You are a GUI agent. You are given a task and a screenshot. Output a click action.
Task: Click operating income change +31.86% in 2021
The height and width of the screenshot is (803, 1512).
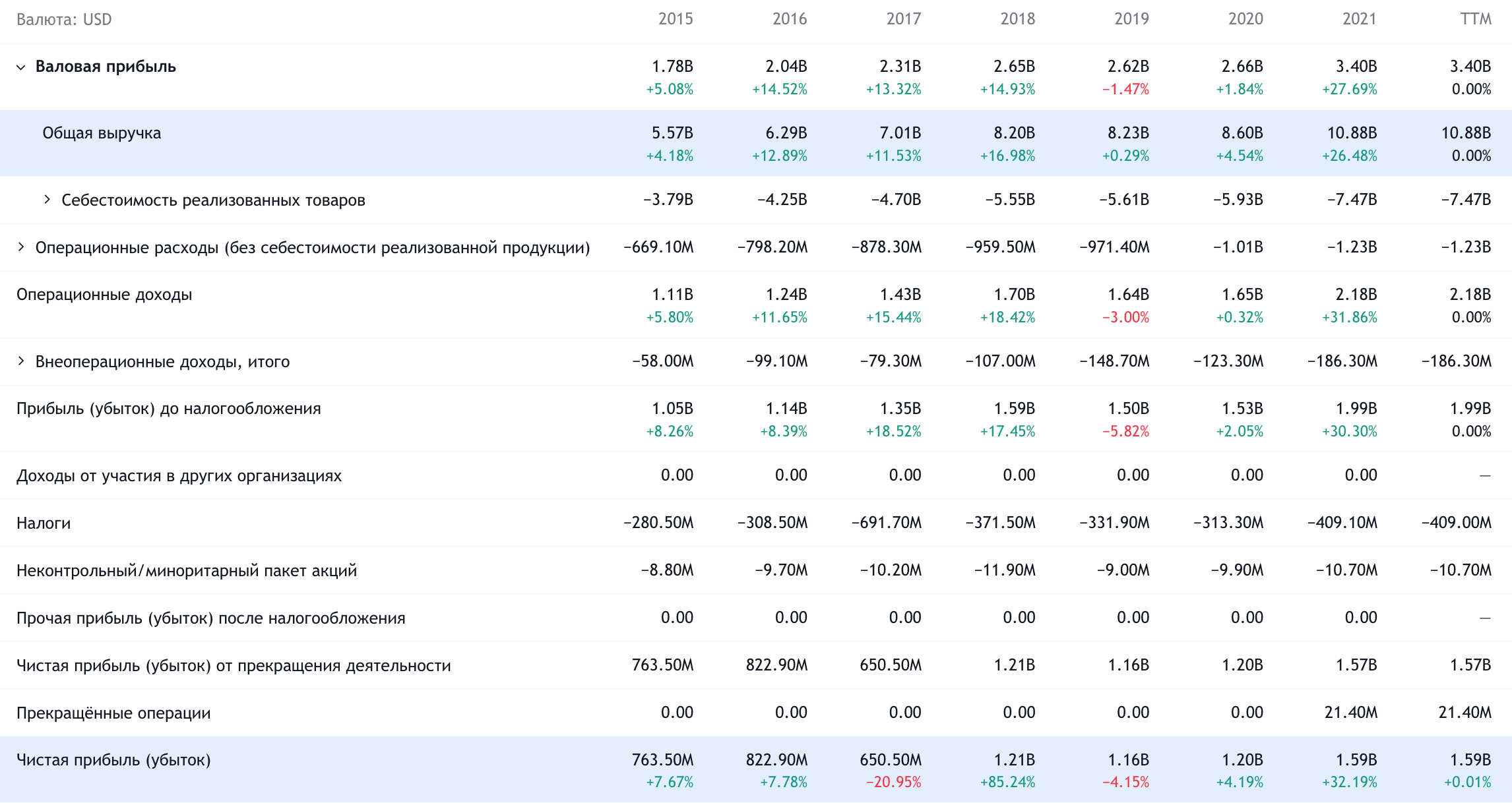tap(1350, 318)
